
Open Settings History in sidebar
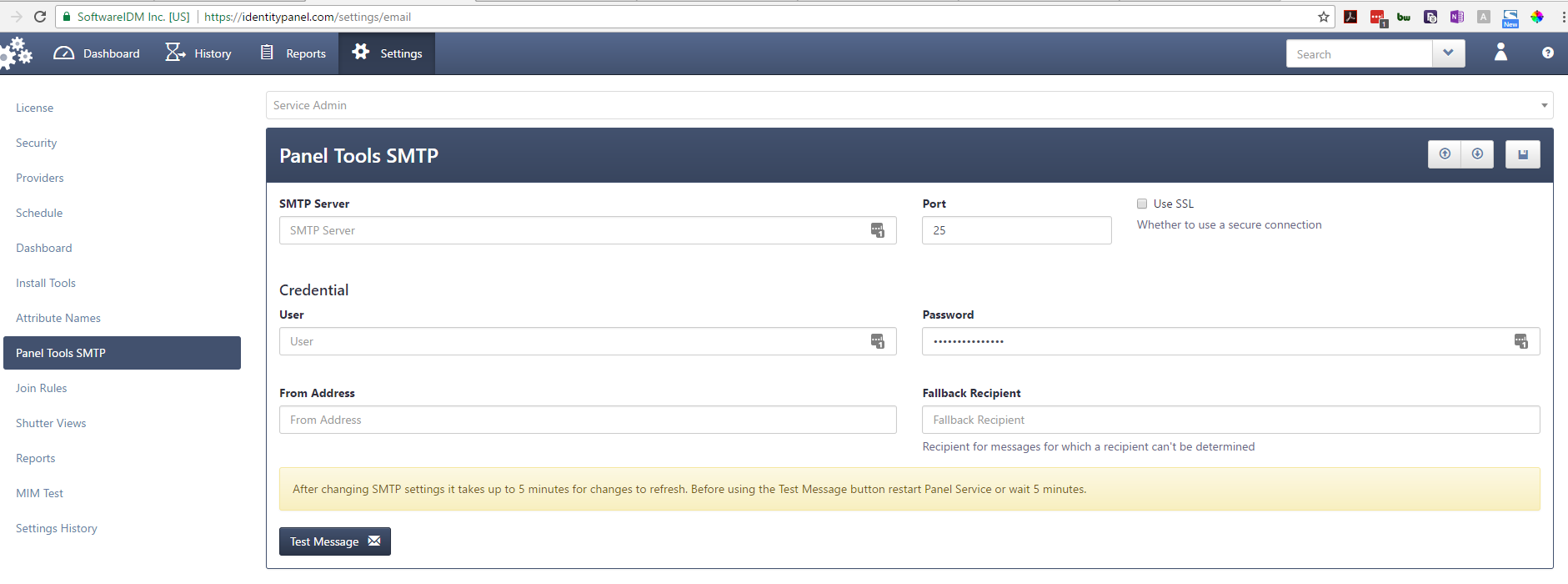(57, 528)
